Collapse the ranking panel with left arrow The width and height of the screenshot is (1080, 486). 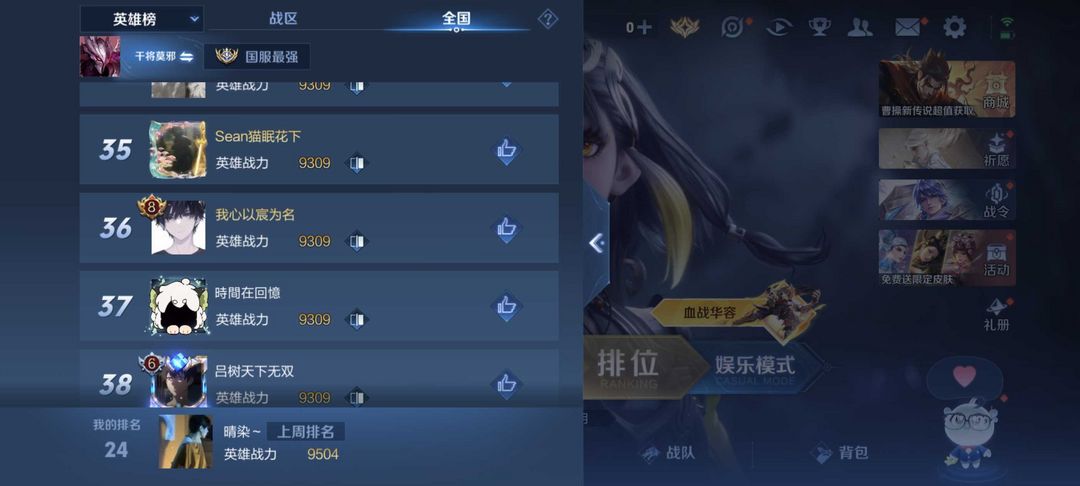tap(596, 242)
